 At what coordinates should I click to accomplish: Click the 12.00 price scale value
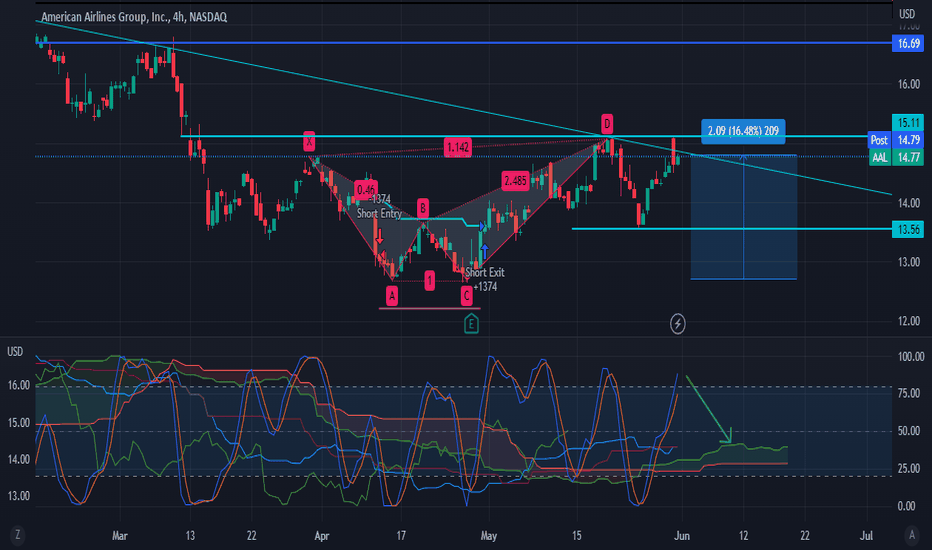[908, 321]
